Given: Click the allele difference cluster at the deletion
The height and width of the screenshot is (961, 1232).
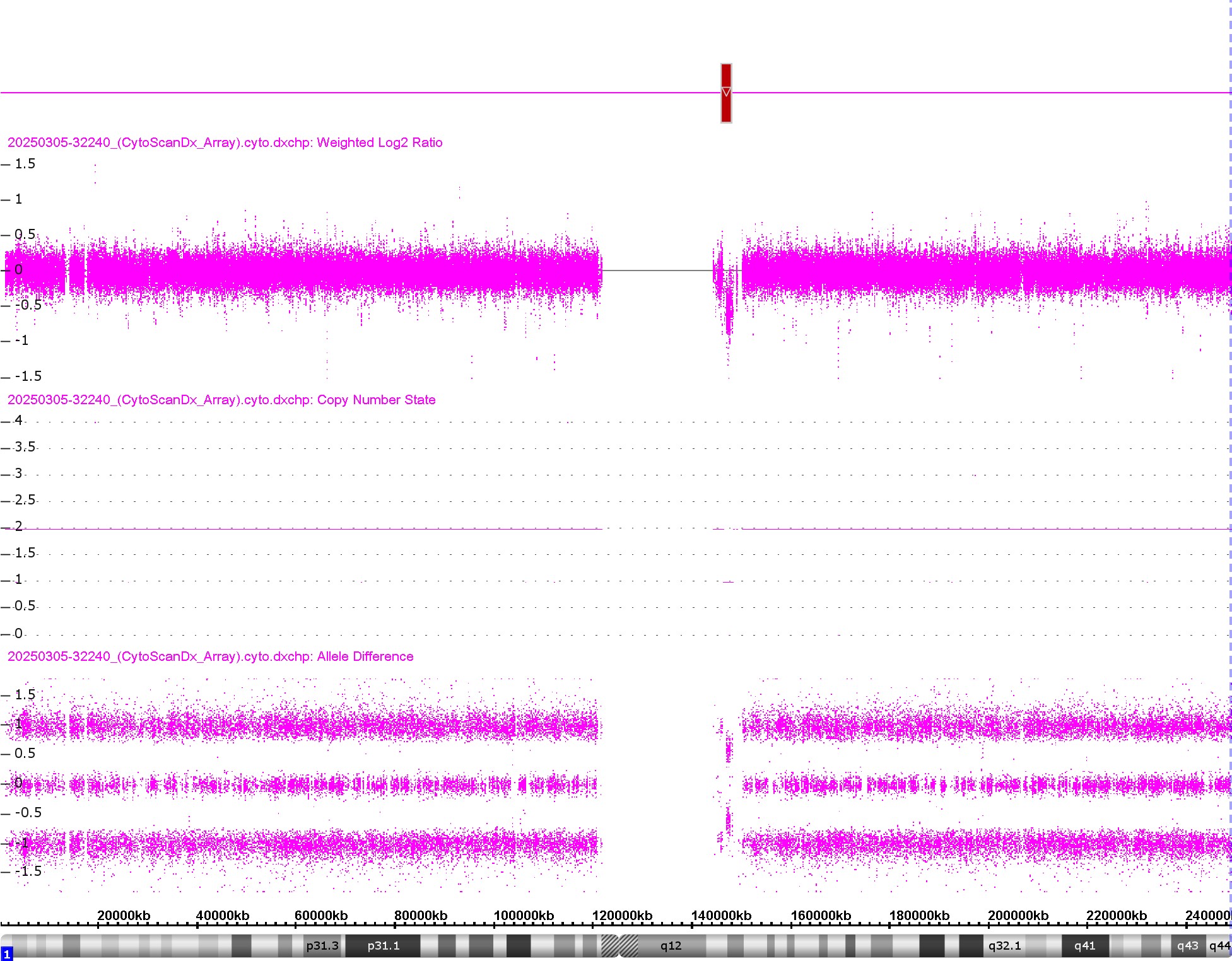Looking at the screenshot, I should (729, 752).
